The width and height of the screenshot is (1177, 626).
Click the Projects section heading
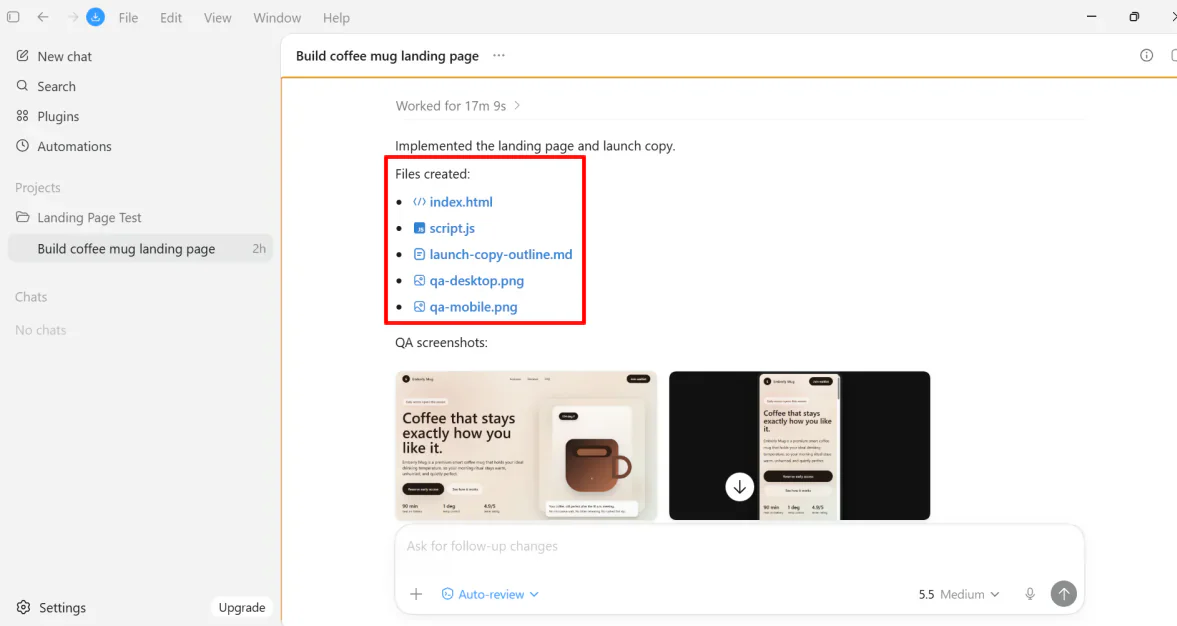pos(38,188)
